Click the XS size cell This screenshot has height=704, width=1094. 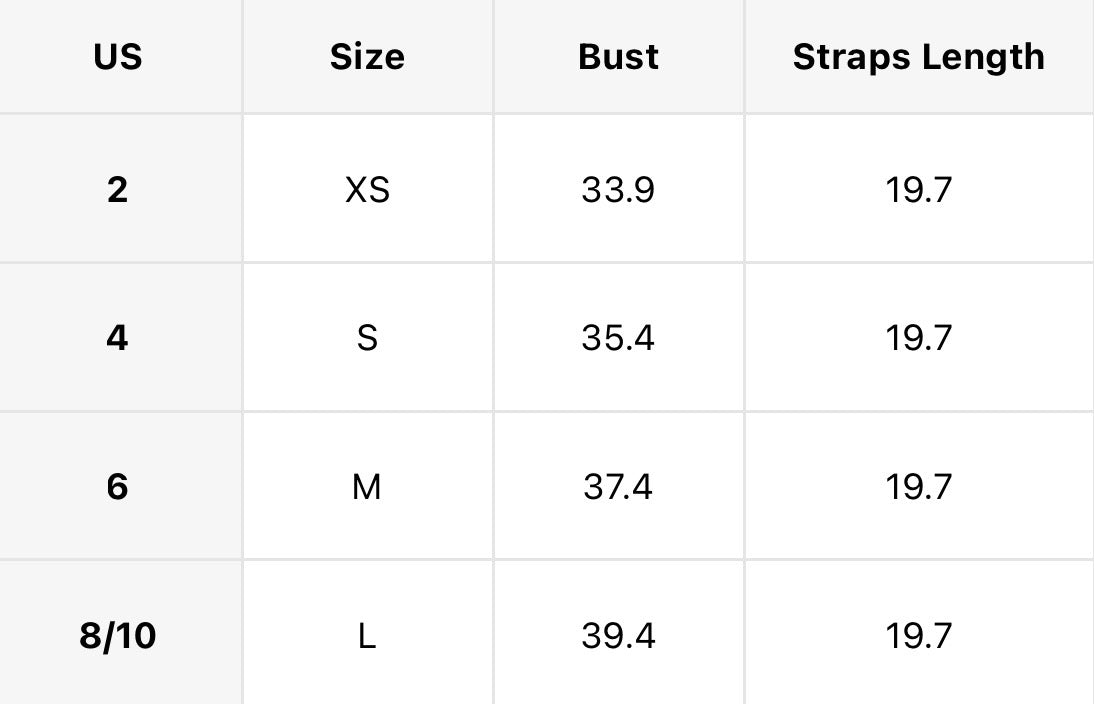click(x=367, y=190)
